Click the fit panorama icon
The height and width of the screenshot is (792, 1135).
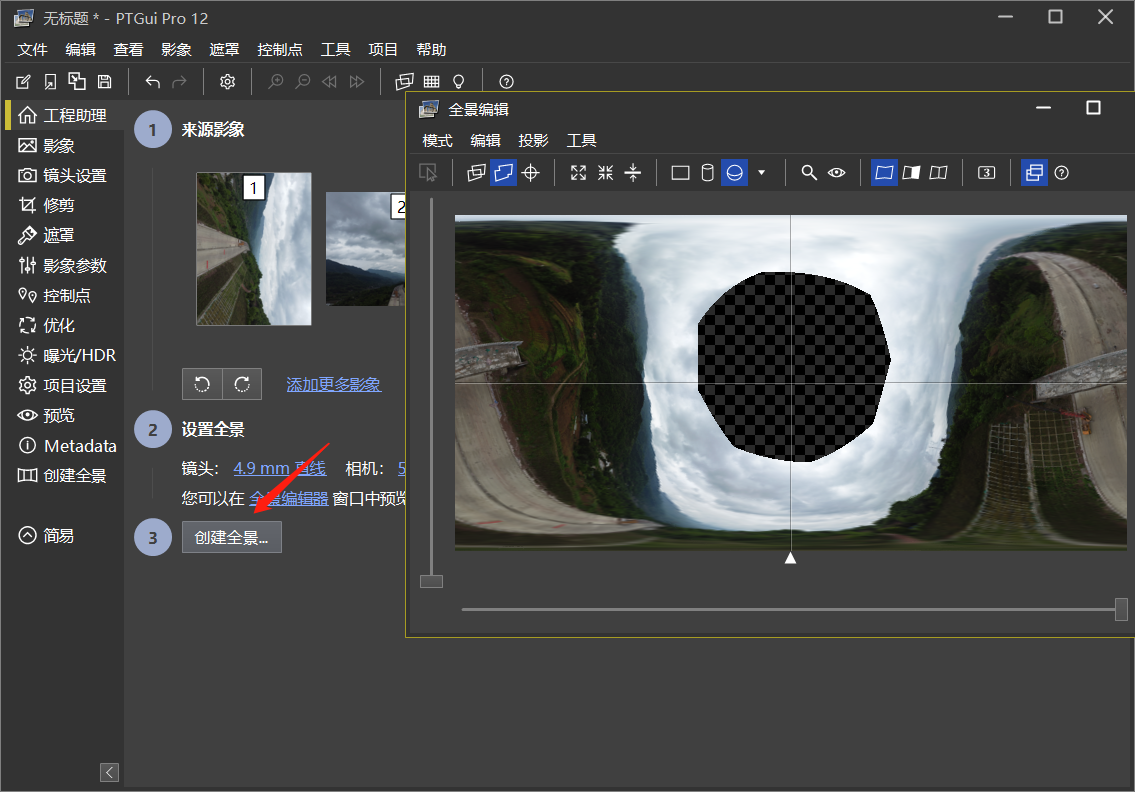pos(578,173)
